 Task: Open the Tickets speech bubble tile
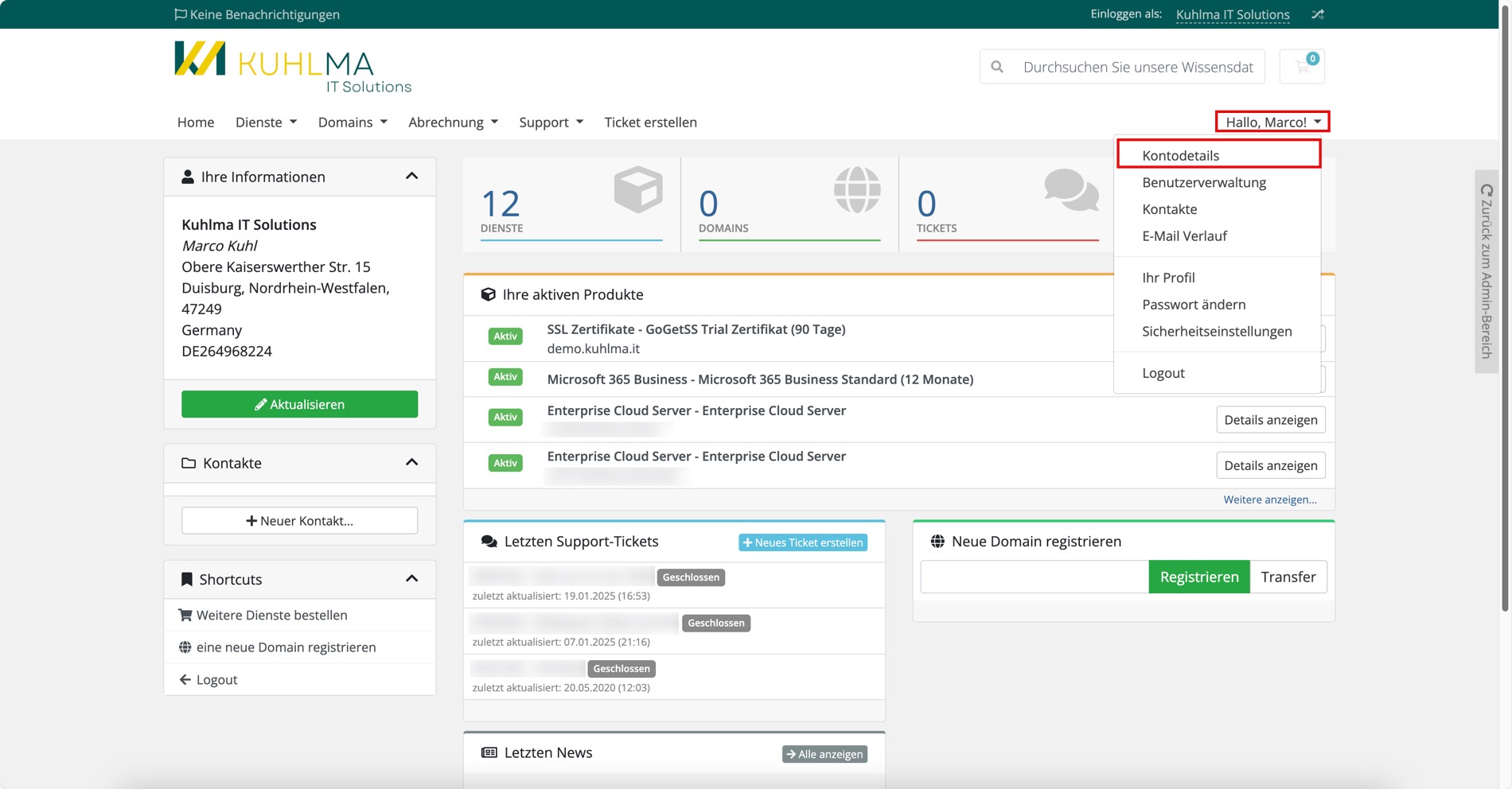coord(1007,204)
